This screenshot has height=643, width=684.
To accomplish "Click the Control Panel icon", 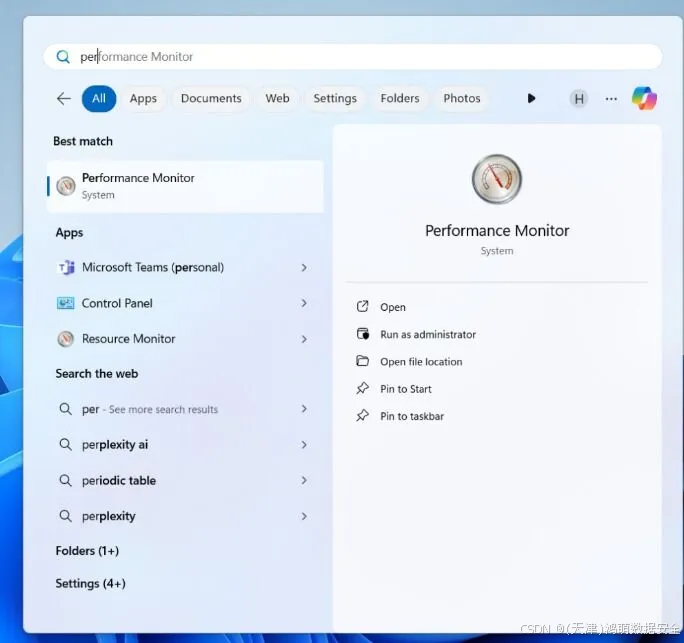I will coord(65,303).
